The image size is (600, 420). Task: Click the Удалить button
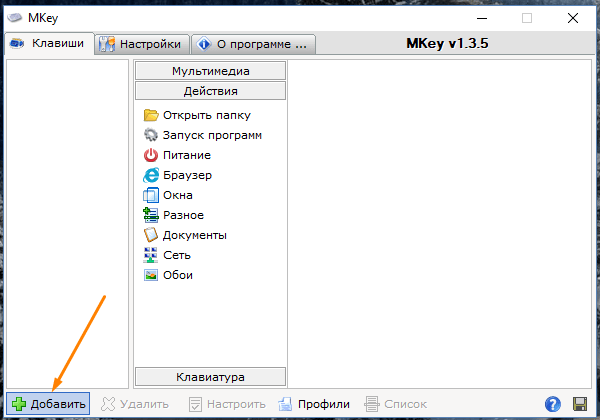[135, 404]
